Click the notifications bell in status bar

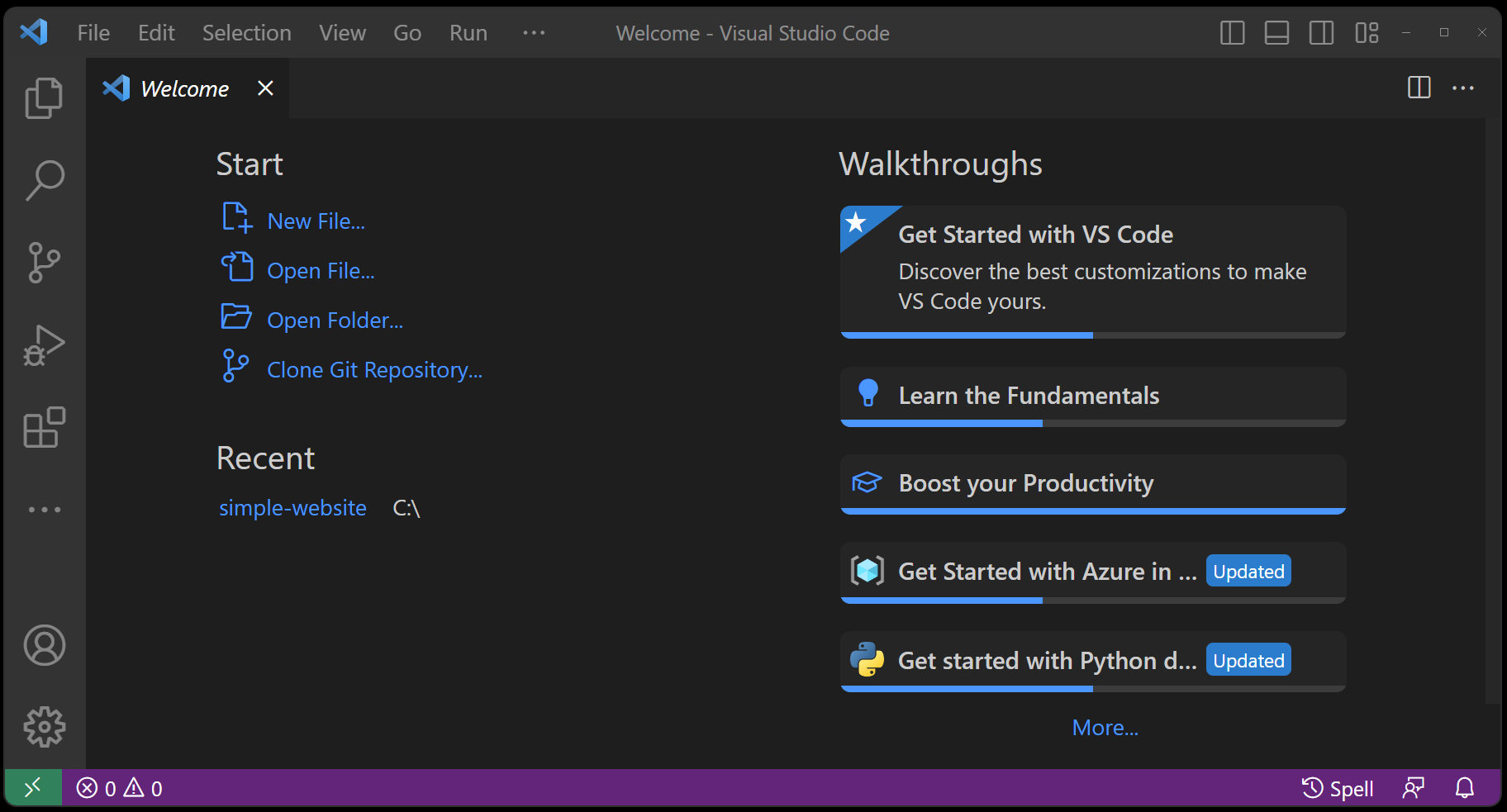tap(1464, 788)
